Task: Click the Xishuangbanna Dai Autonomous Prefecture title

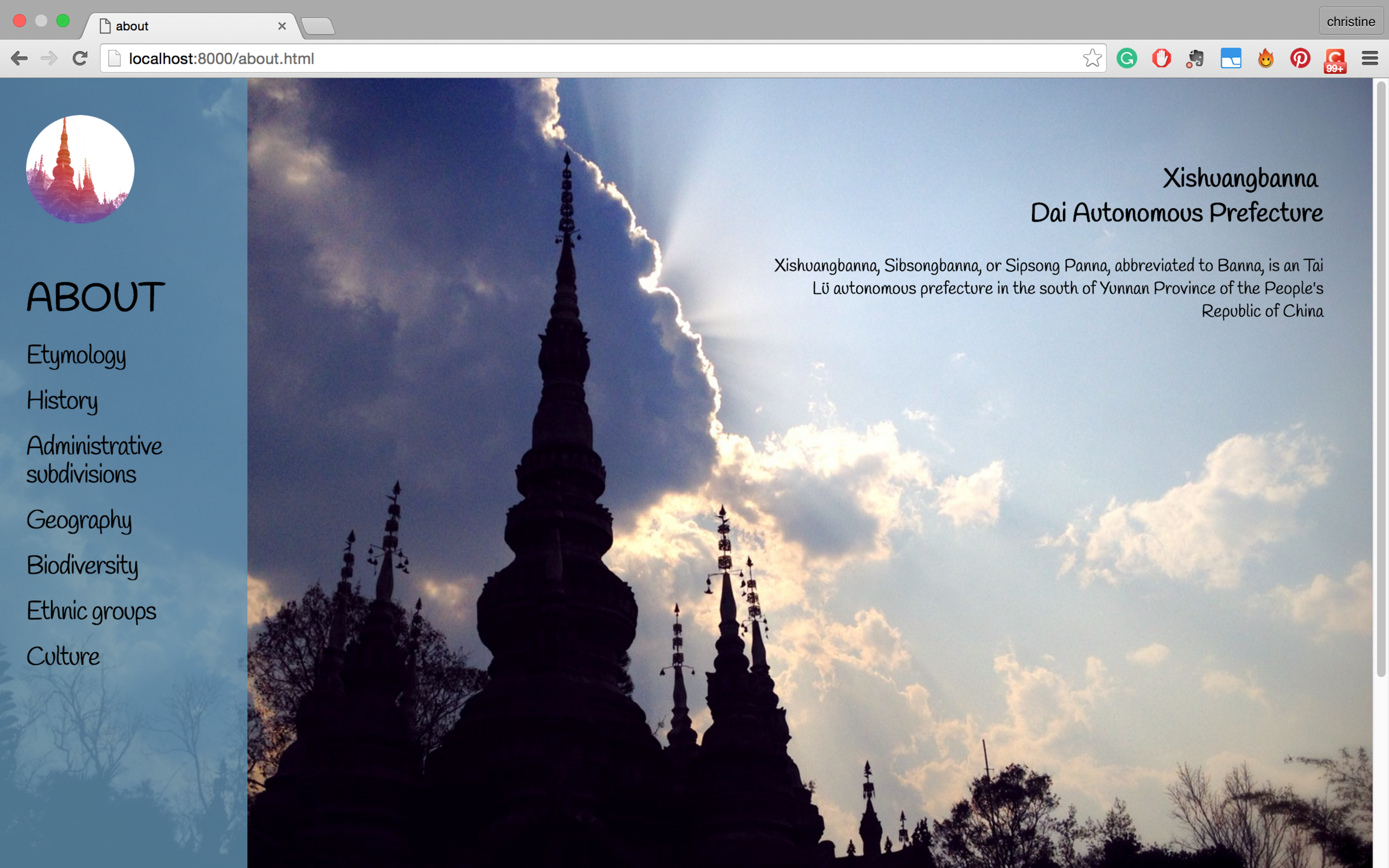Action: [x=1177, y=195]
